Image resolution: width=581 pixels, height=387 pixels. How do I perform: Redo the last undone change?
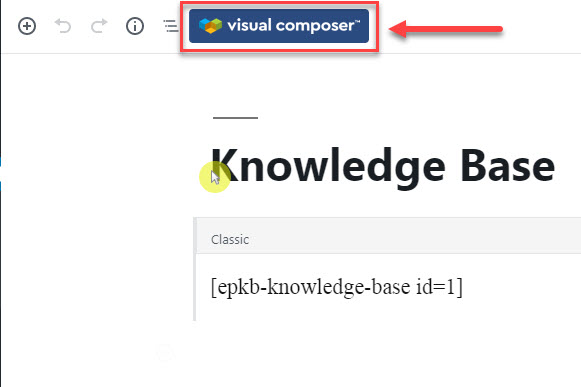point(99,26)
